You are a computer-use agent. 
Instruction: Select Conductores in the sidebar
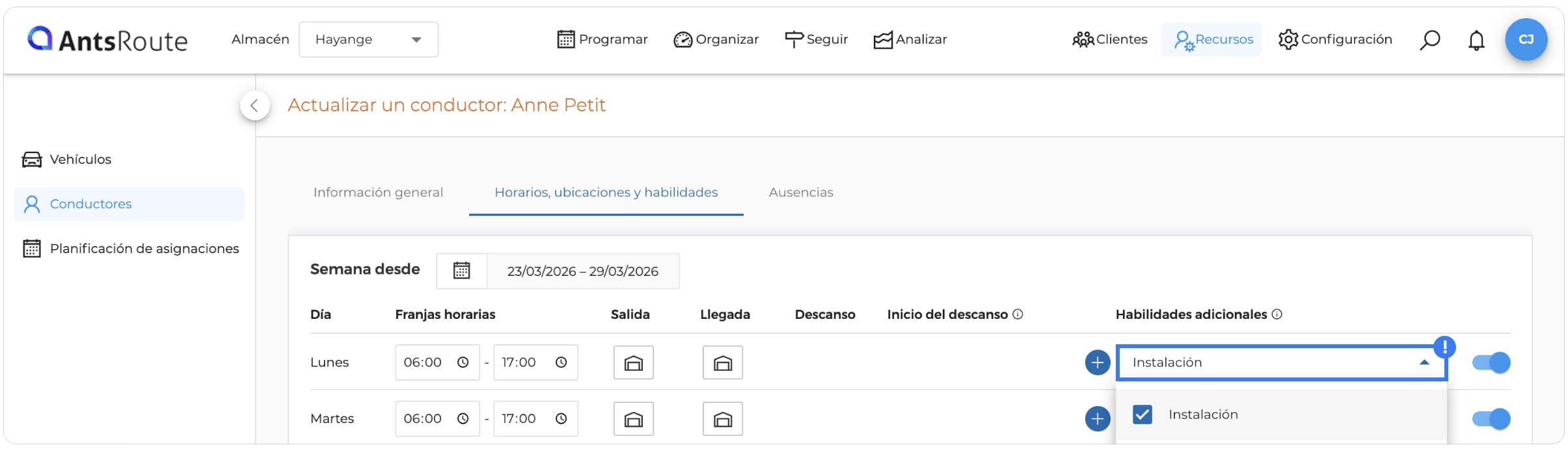pyautogui.click(x=129, y=204)
